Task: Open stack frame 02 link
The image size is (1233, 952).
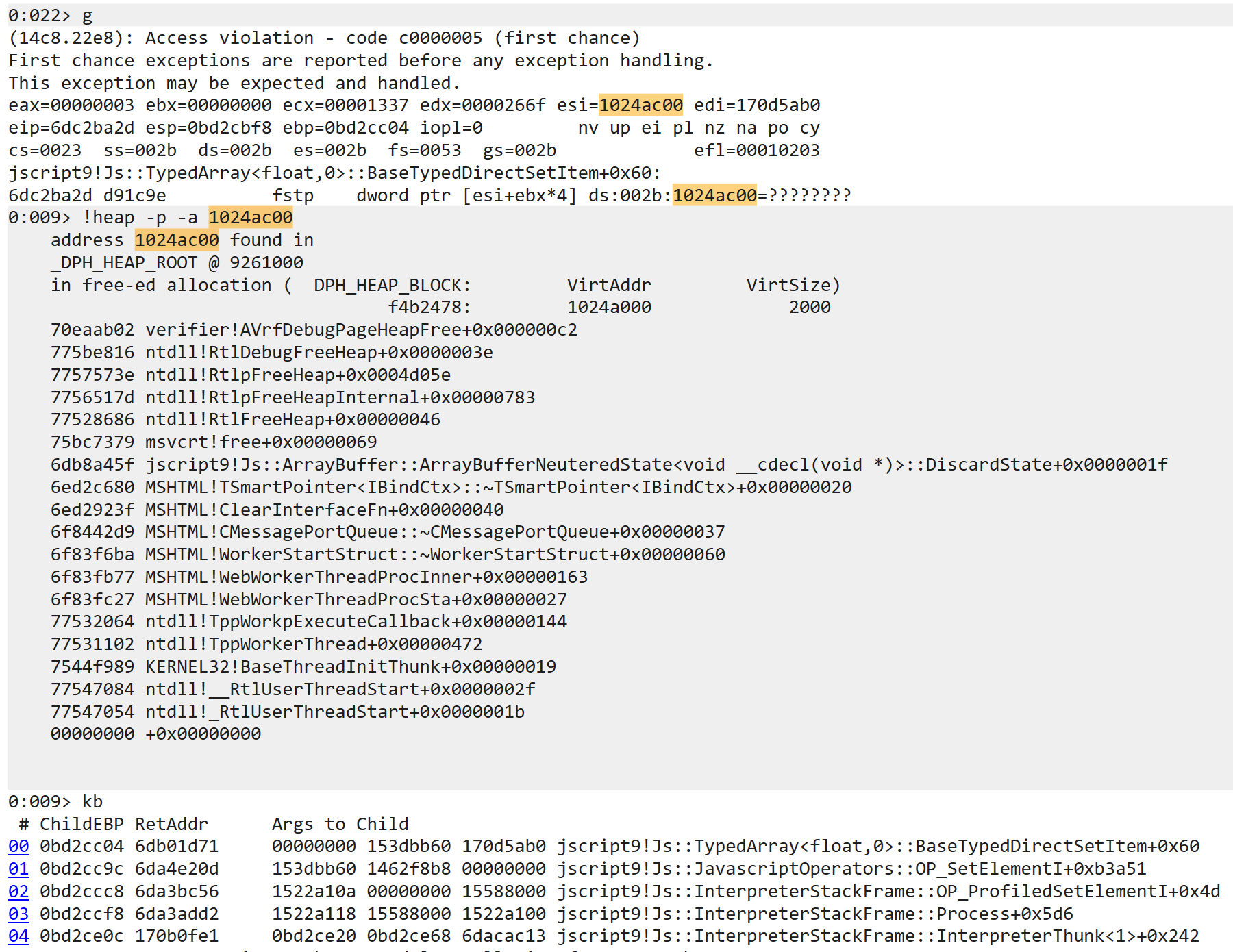Action: pyautogui.click(x=18, y=892)
